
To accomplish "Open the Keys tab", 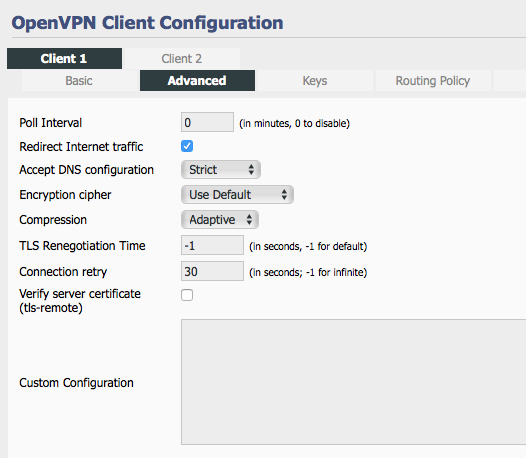I will 315,81.
